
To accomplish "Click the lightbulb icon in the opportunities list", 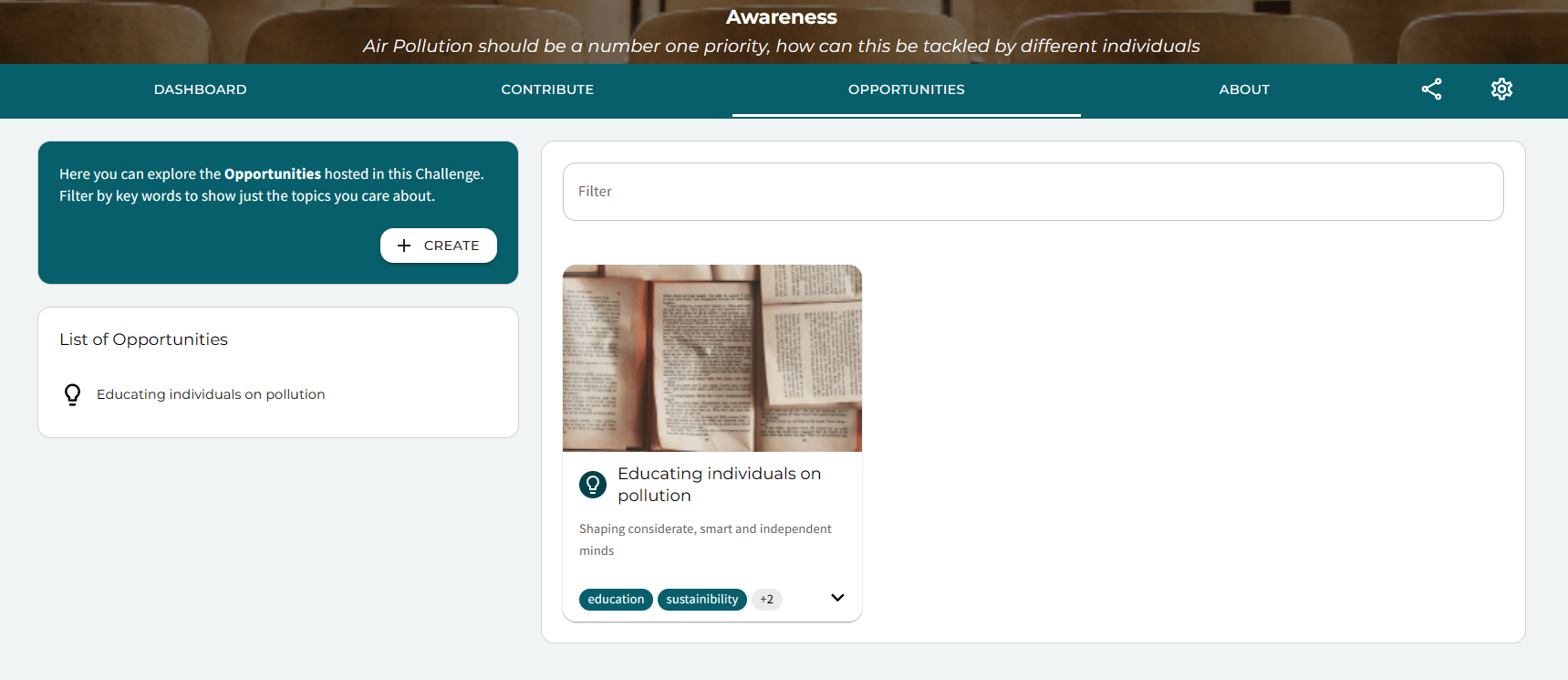I will (x=72, y=394).
